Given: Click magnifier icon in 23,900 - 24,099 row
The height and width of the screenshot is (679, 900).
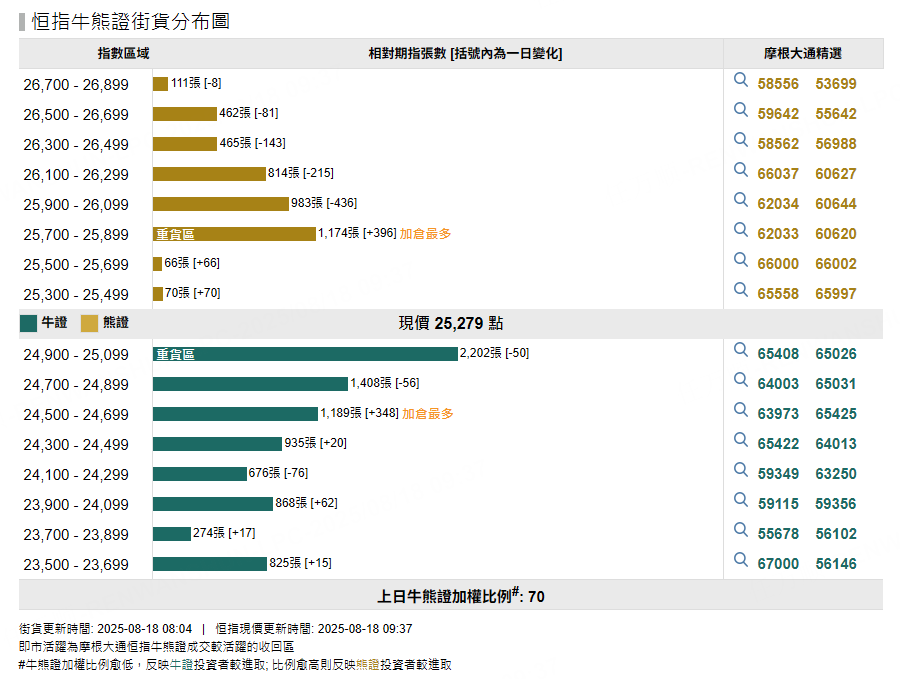Looking at the screenshot, I should click(x=741, y=499).
